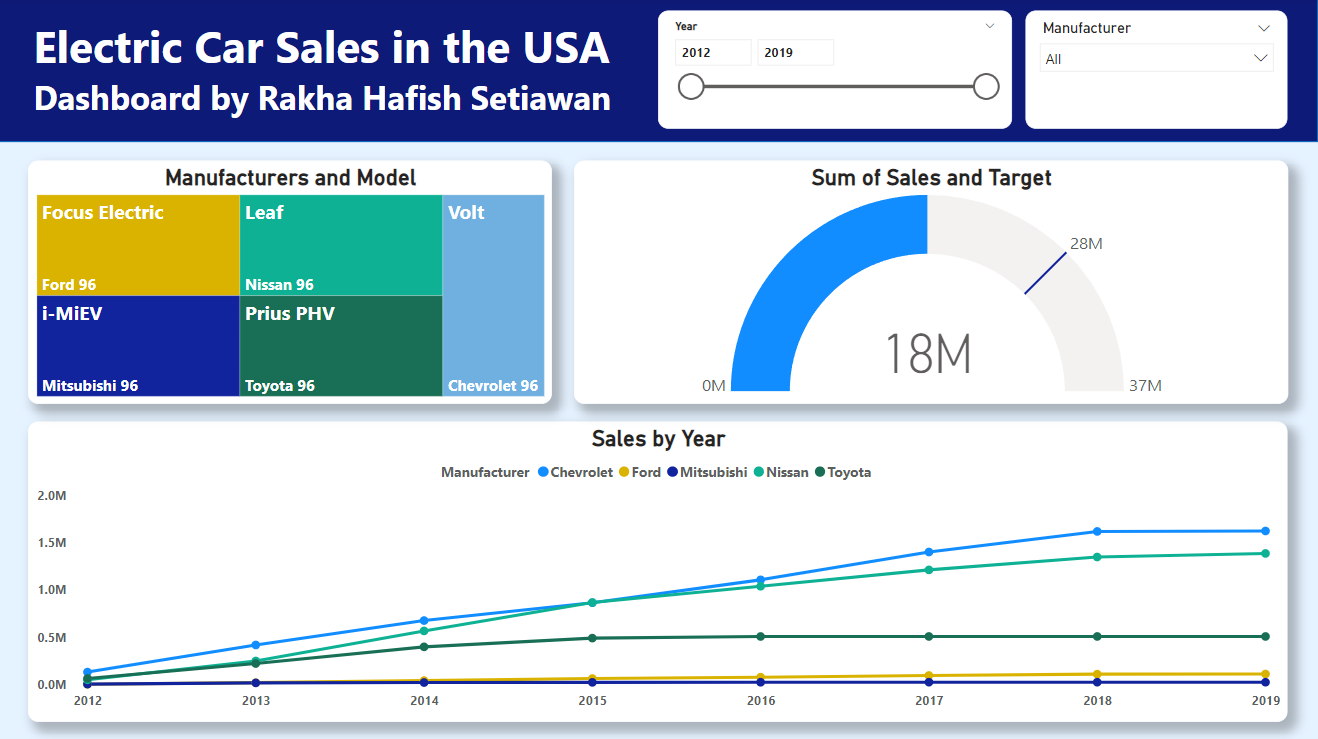
Task: Select Nissan in the legend
Action: 789,471
